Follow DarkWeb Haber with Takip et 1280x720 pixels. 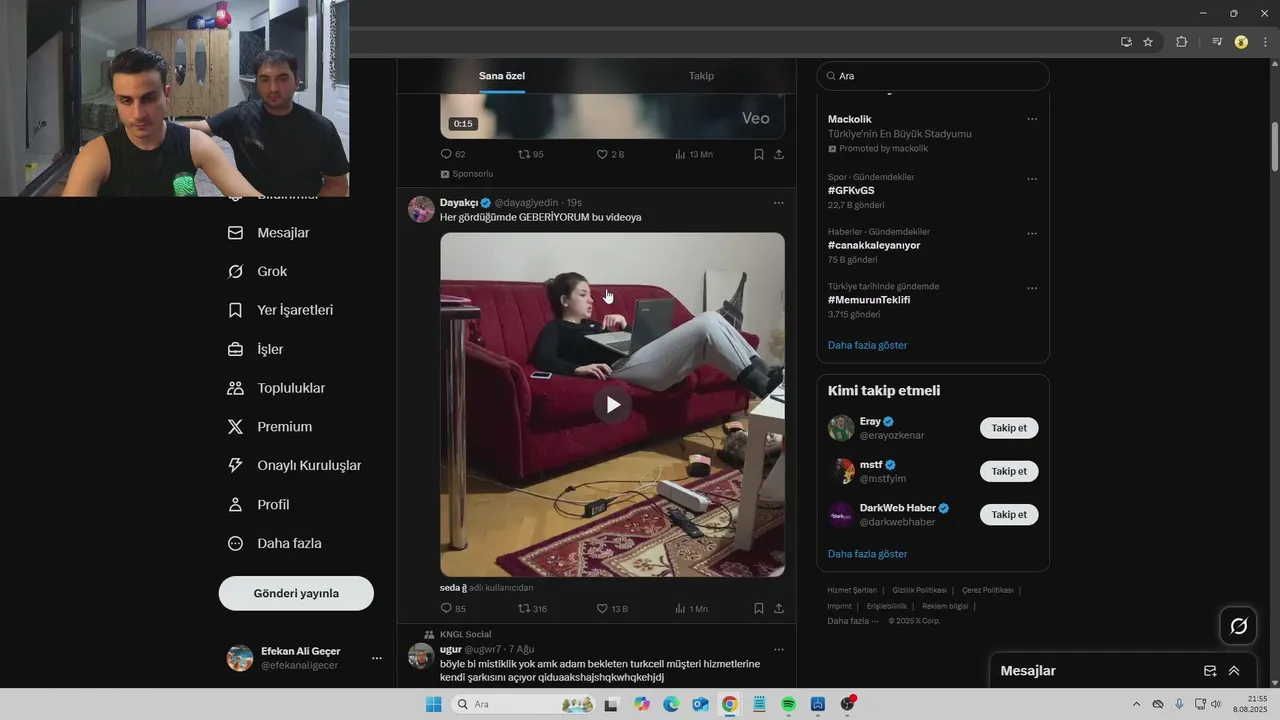click(1009, 514)
